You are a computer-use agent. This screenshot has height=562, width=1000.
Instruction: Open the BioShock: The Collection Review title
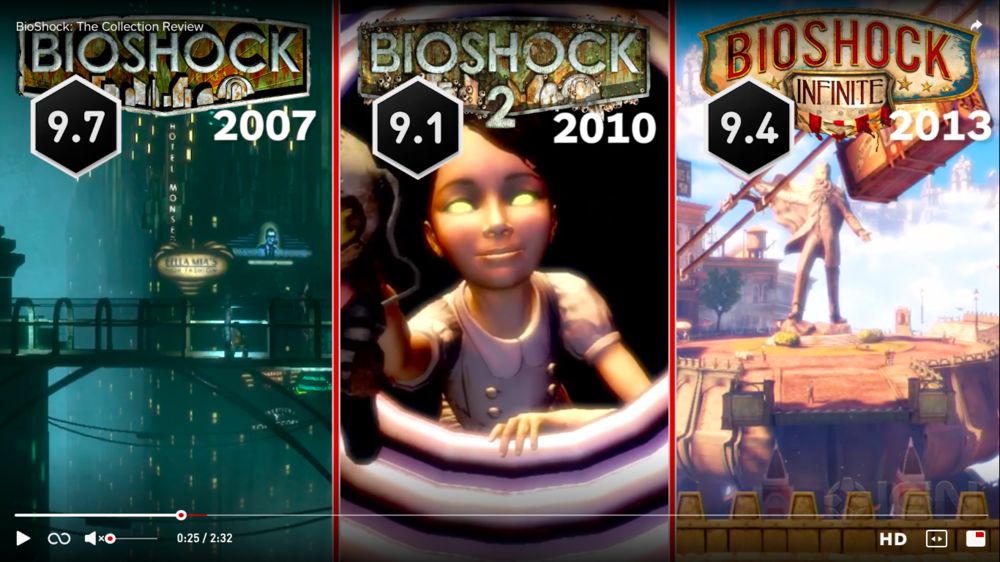110,27
